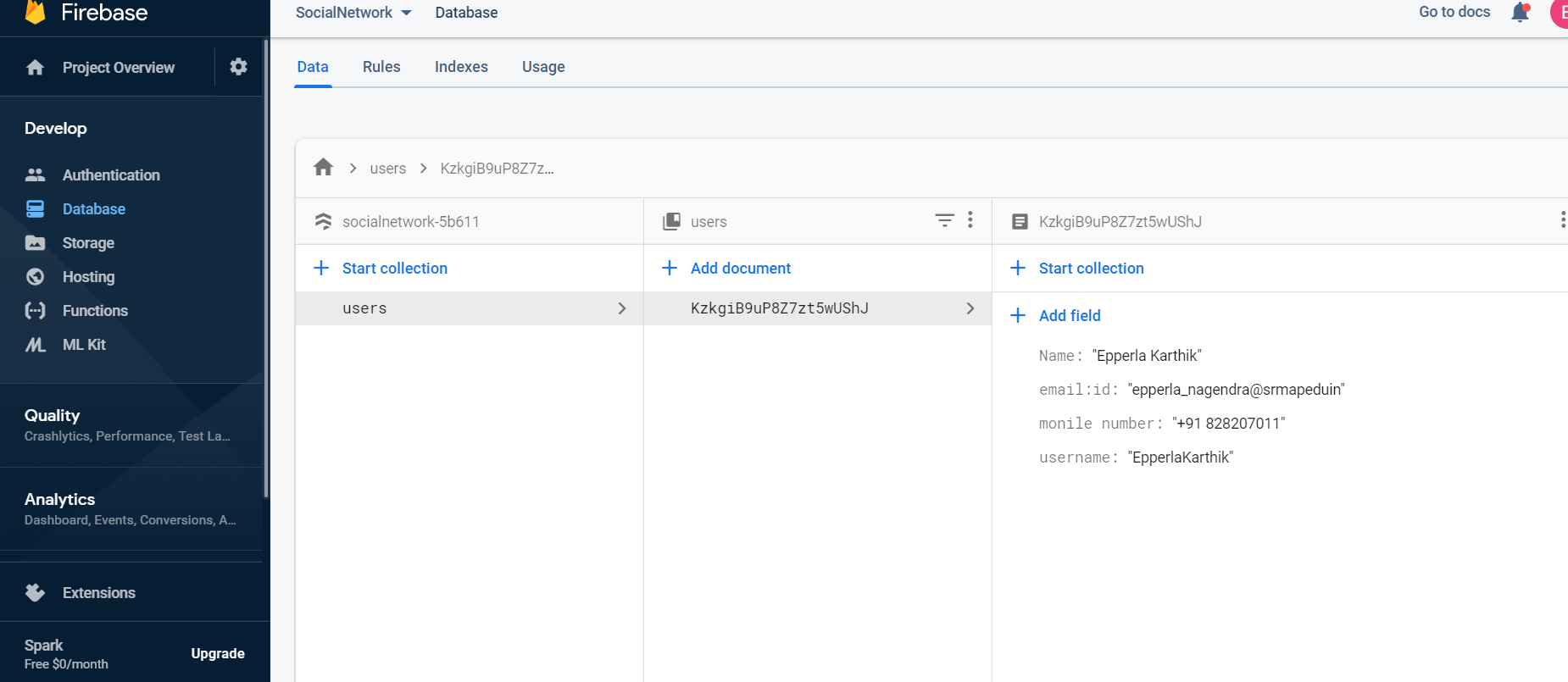Expand the KzkgiB9uP8Z7zt5wUShJ document row
Screen dimensions: 1568x682
(x=970, y=308)
